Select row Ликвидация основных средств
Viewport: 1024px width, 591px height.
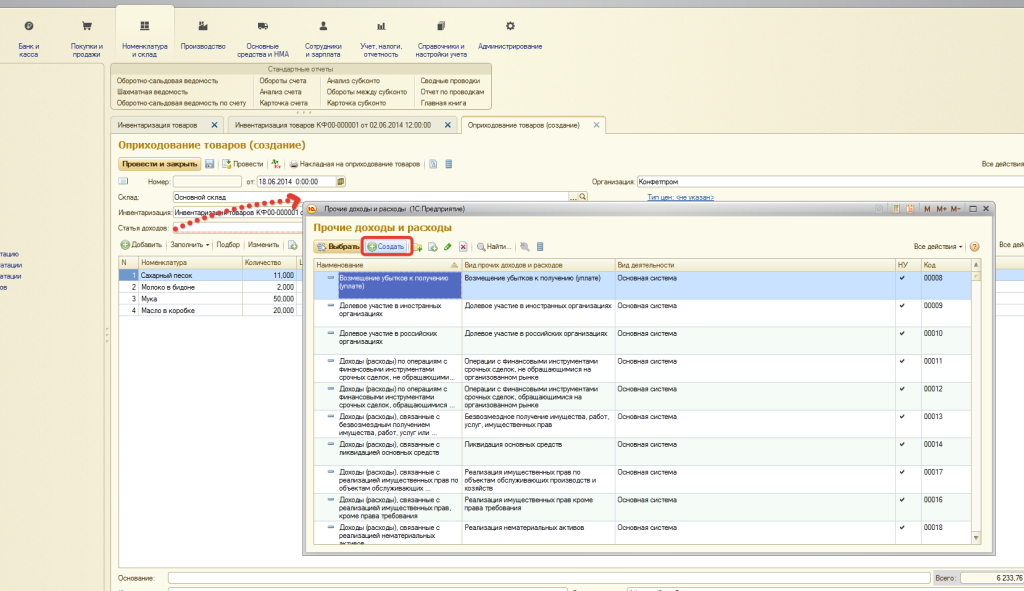643,452
